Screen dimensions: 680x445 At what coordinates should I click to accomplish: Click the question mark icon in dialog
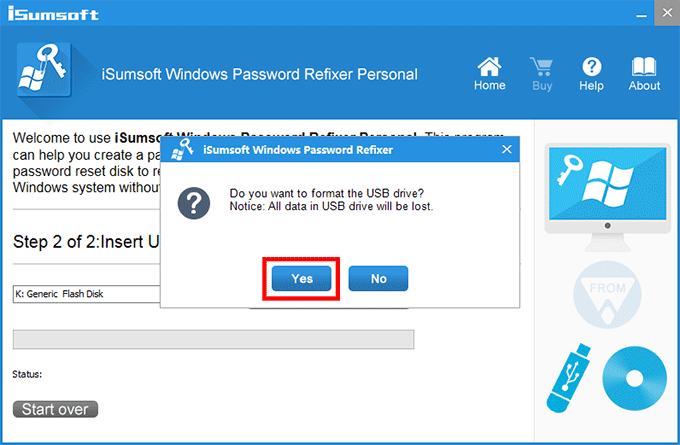(x=194, y=203)
